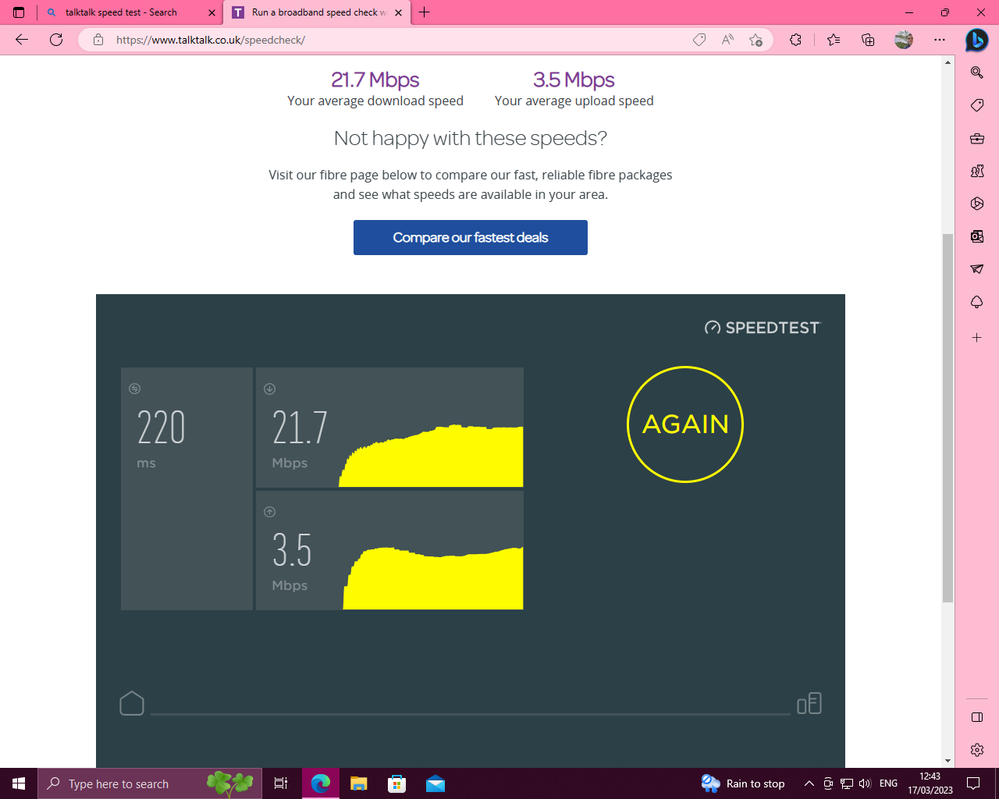Viewport: 999px width, 799px height.
Task: Open the sidebar Shopping tag icon
Action: (977, 105)
